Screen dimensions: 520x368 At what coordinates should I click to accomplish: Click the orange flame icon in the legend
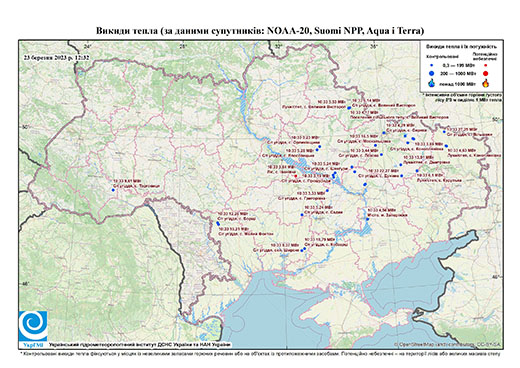(486, 83)
